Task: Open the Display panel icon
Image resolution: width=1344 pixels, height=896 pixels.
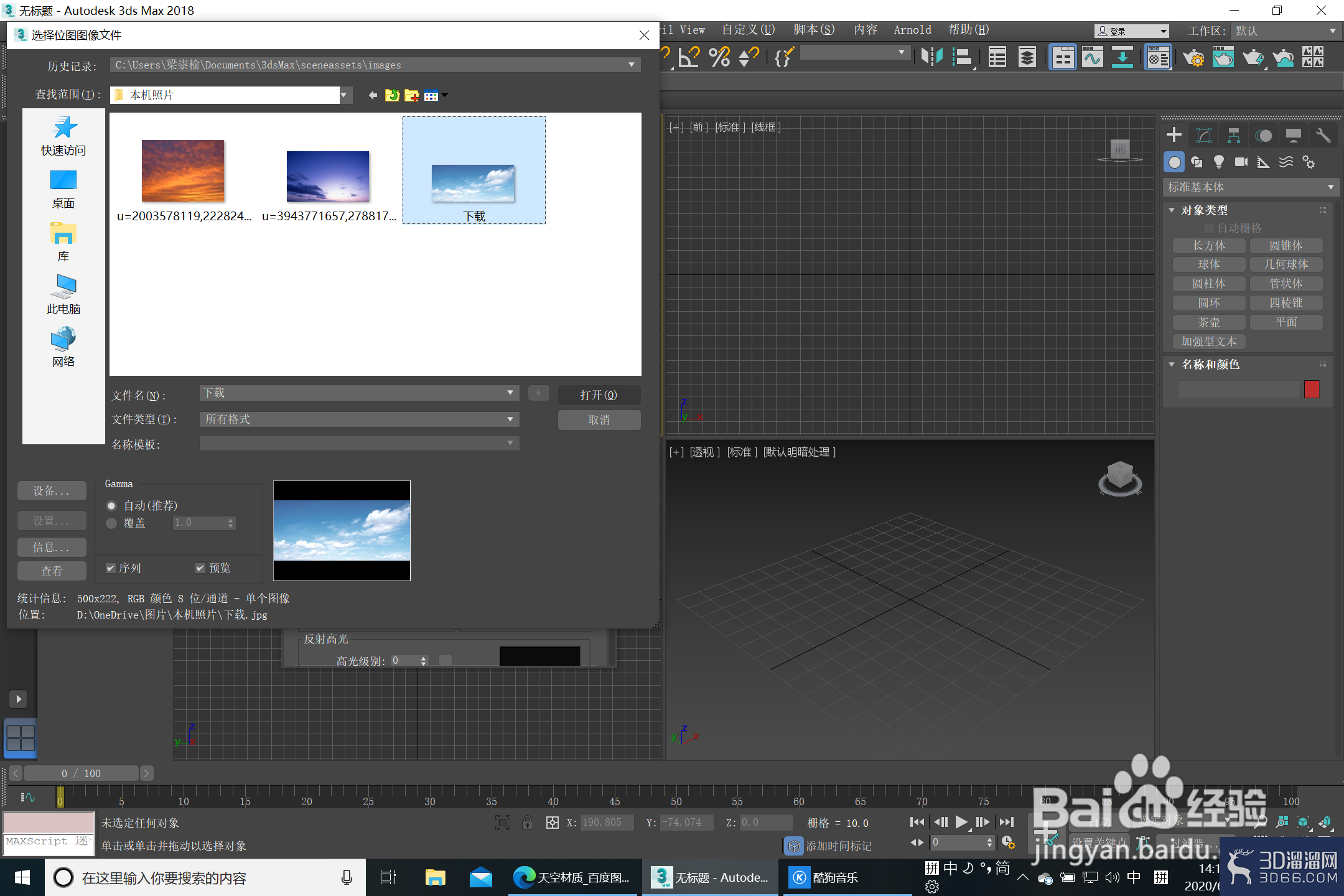Action: pos(1294,135)
